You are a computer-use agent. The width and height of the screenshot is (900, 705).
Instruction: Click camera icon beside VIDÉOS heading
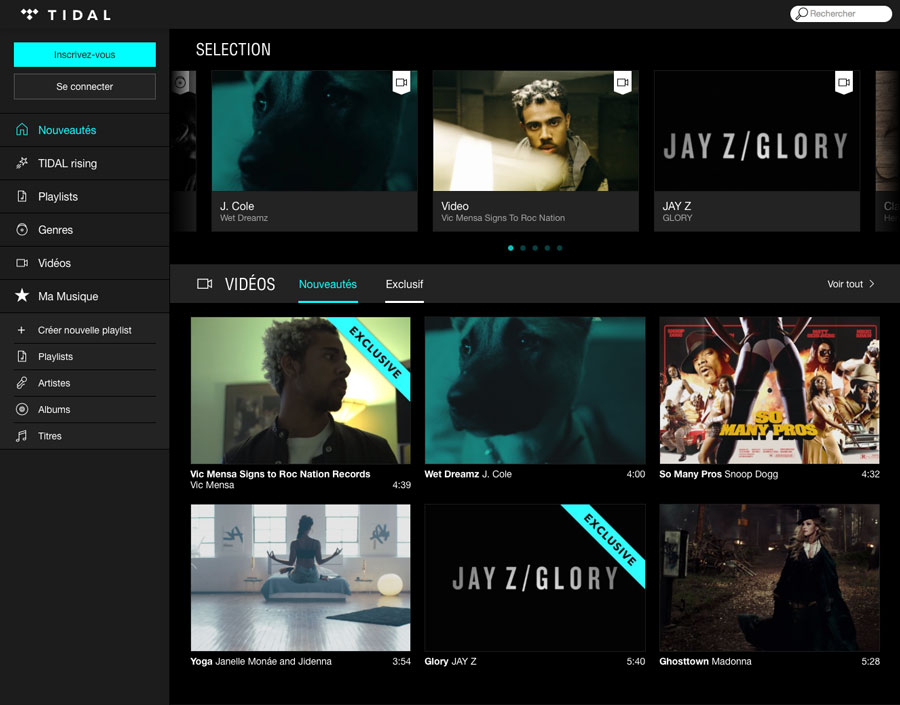204,284
